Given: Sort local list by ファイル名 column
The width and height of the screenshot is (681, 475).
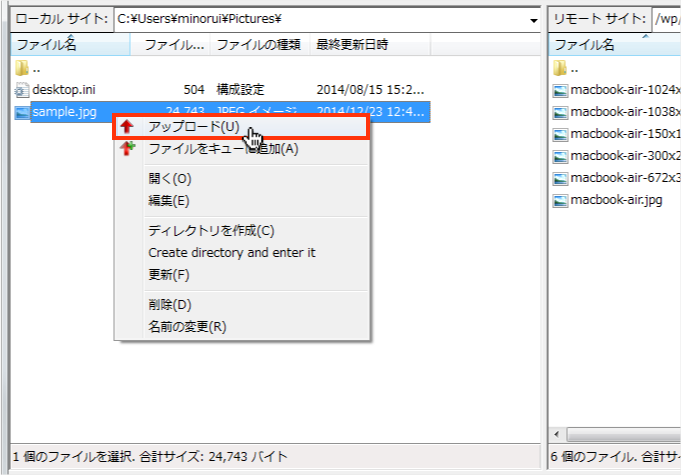Looking at the screenshot, I should click(x=70, y=45).
